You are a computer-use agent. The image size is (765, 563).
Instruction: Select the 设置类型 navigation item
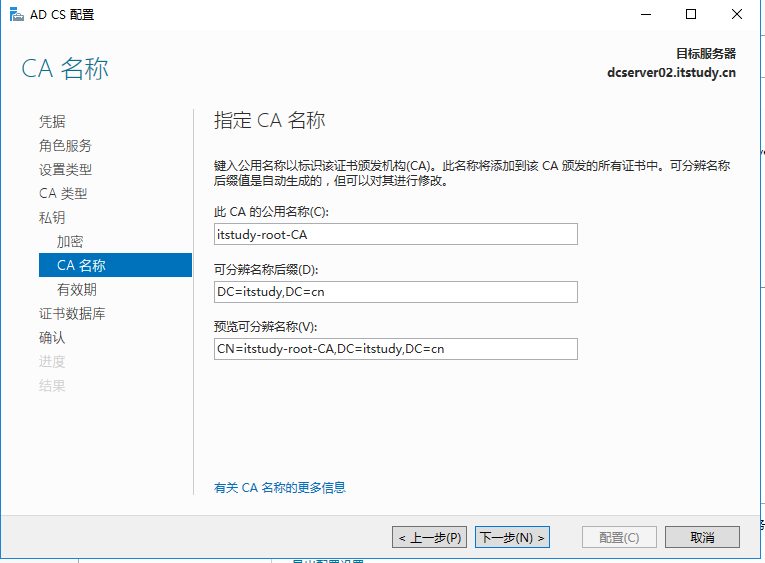pyautogui.click(x=65, y=169)
